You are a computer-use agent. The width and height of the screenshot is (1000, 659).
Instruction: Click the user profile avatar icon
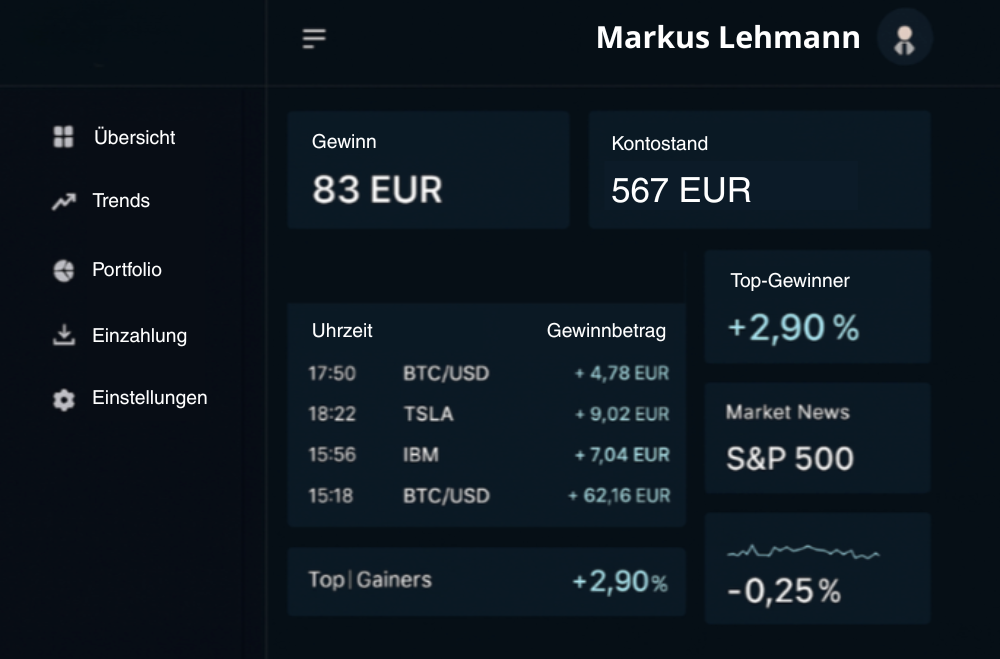(904, 37)
